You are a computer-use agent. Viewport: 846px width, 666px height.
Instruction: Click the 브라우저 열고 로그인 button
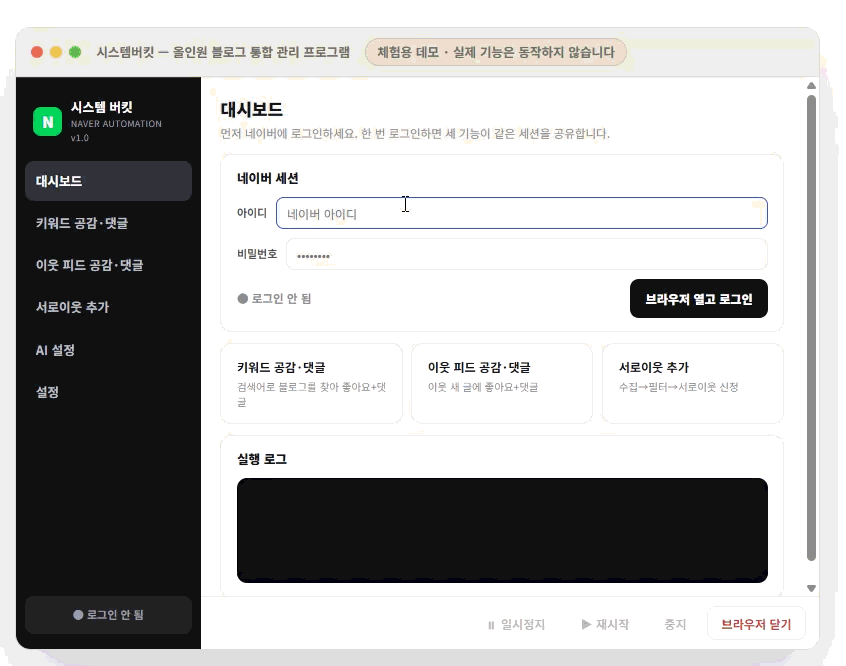coord(699,298)
